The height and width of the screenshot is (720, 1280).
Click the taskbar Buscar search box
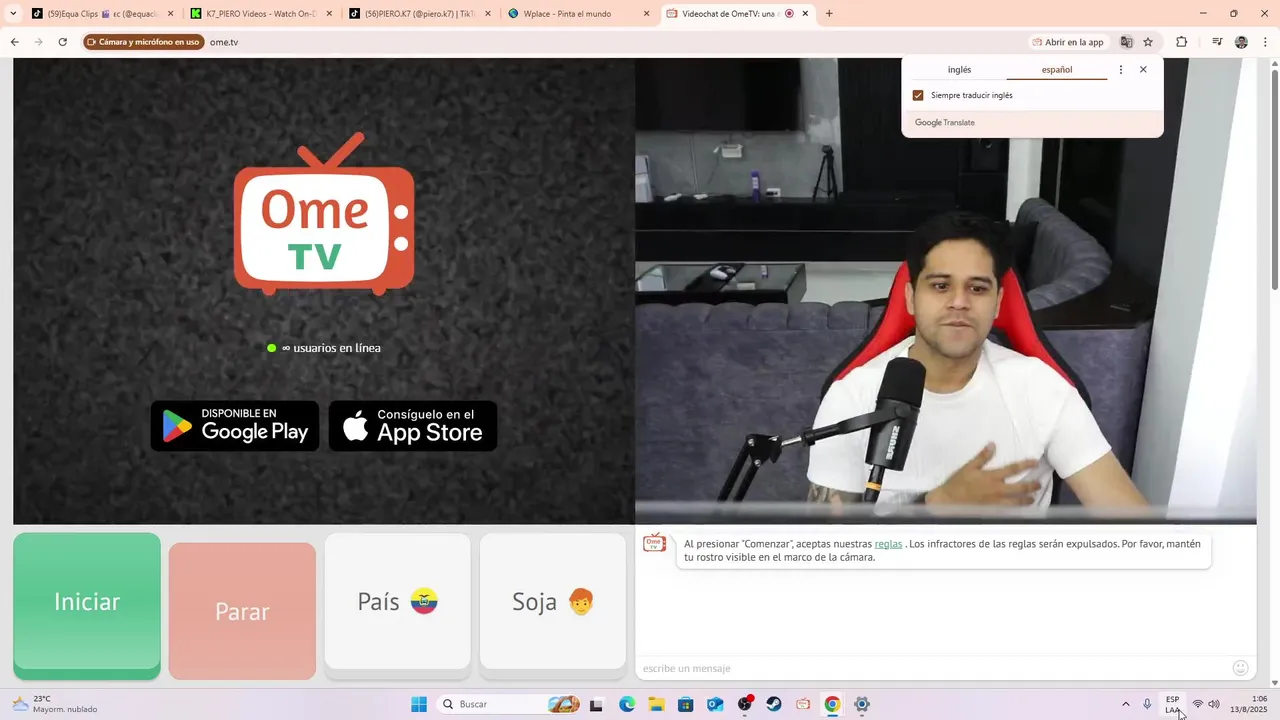pos(510,704)
